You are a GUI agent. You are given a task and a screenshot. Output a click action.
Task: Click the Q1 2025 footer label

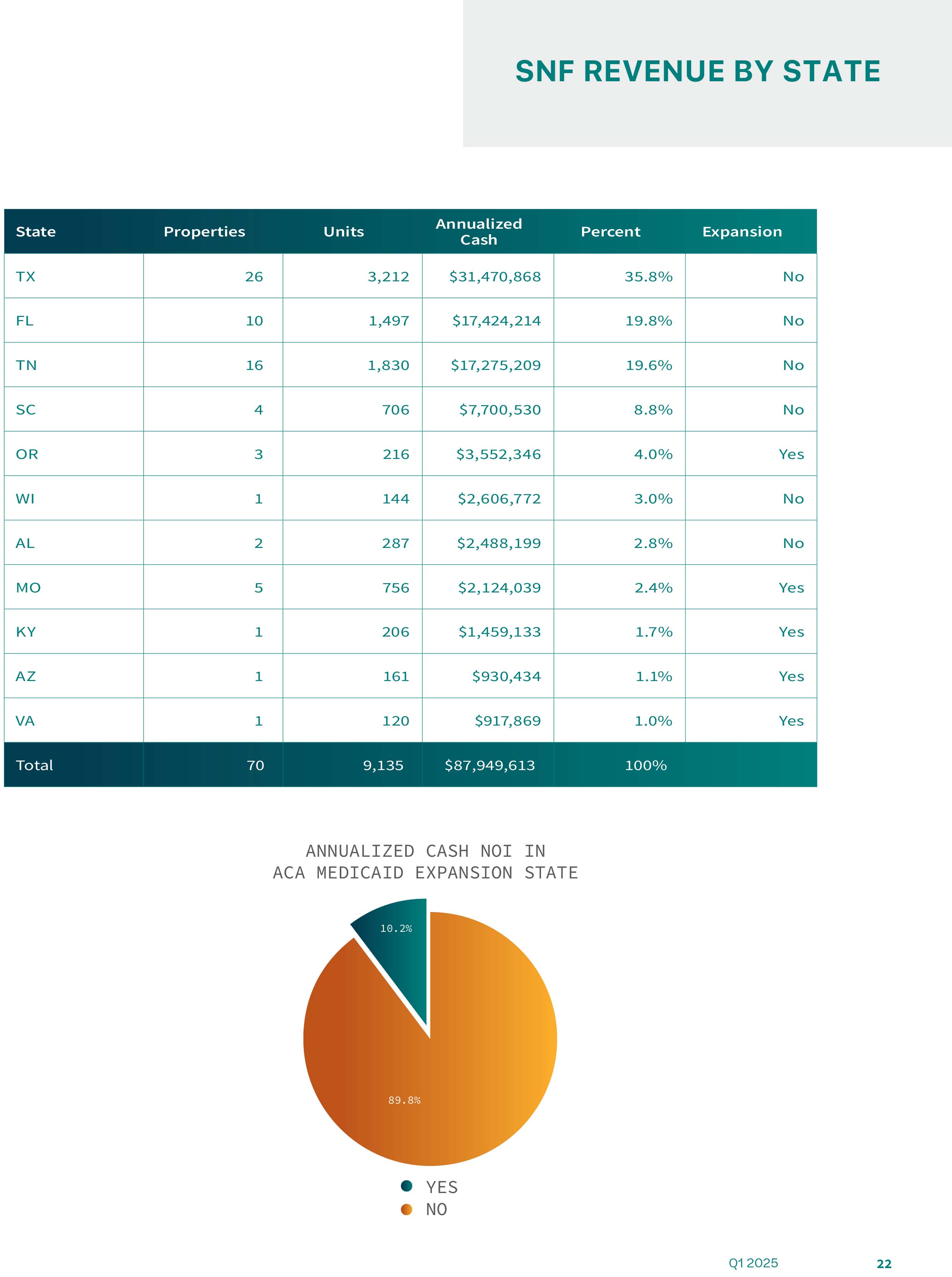753,1263
